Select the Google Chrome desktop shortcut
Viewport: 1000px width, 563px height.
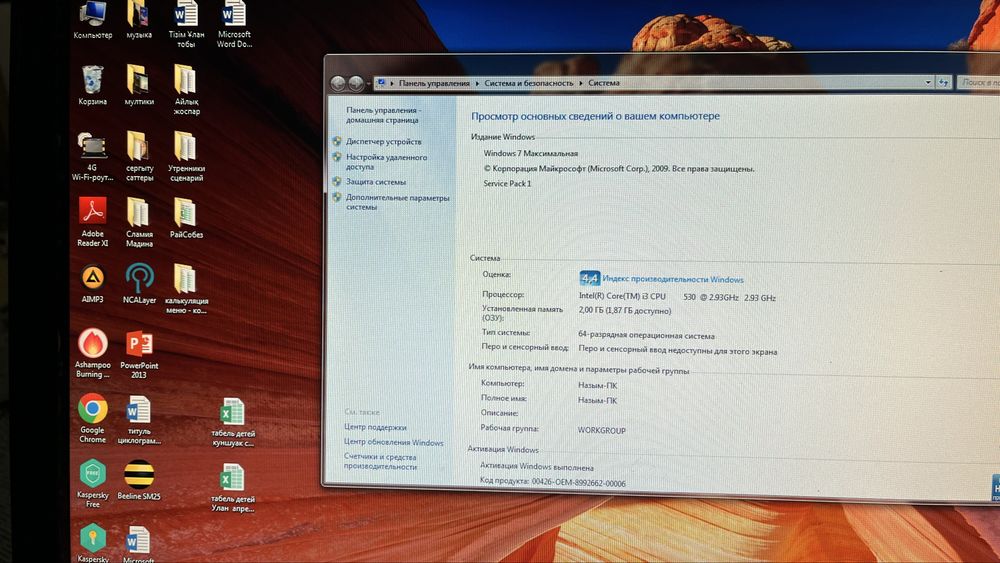92,418
